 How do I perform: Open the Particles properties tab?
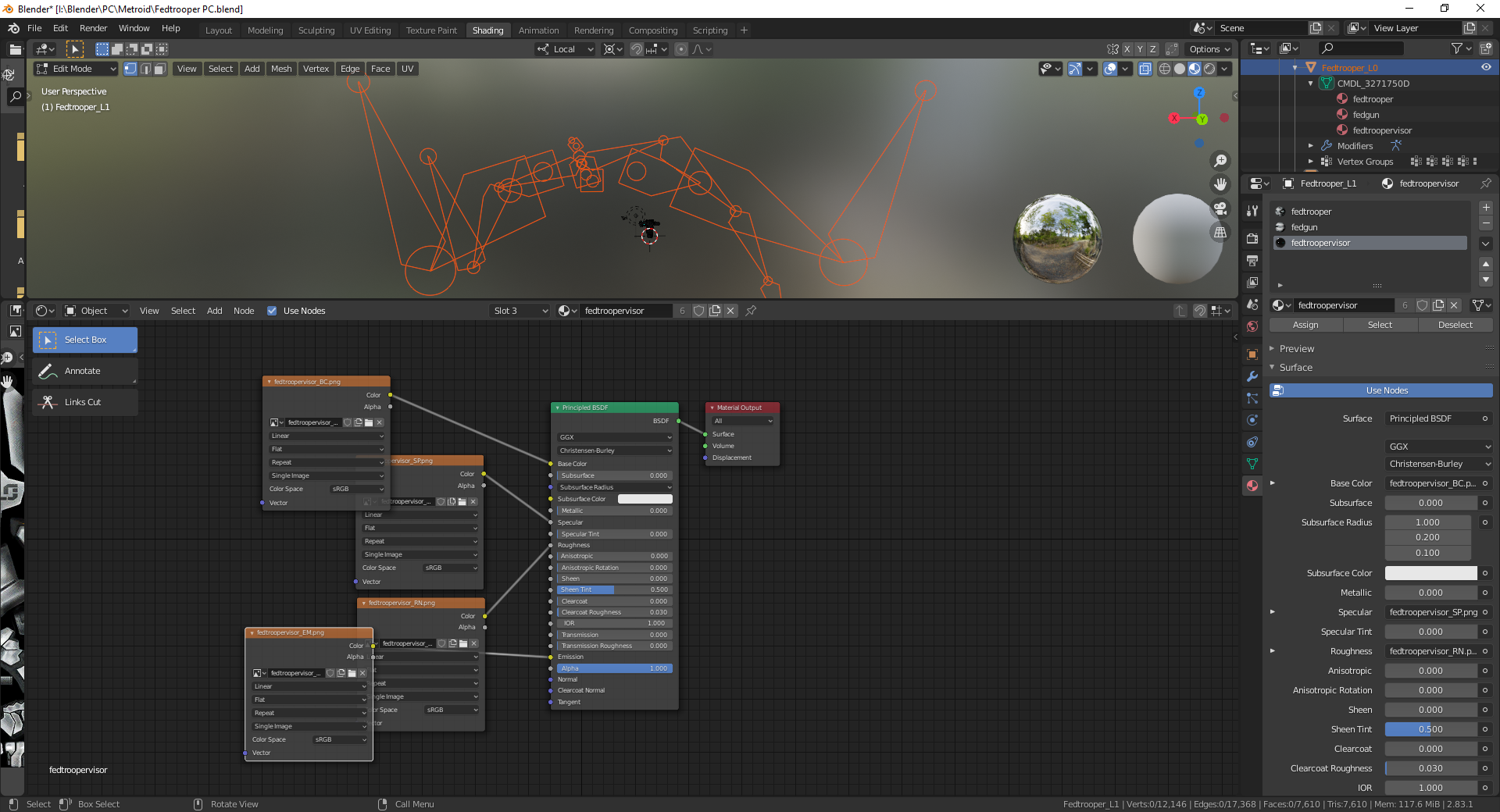tap(1252, 398)
